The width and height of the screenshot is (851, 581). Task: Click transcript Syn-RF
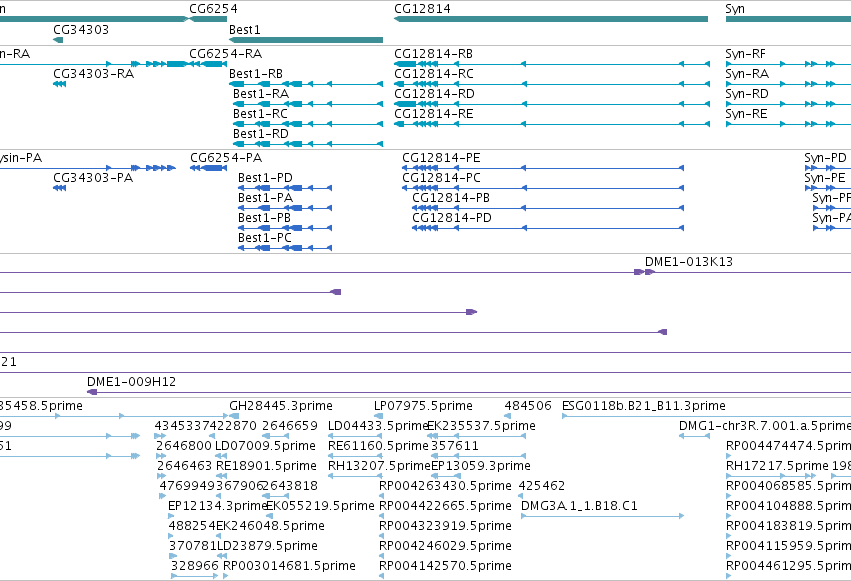click(x=746, y=54)
